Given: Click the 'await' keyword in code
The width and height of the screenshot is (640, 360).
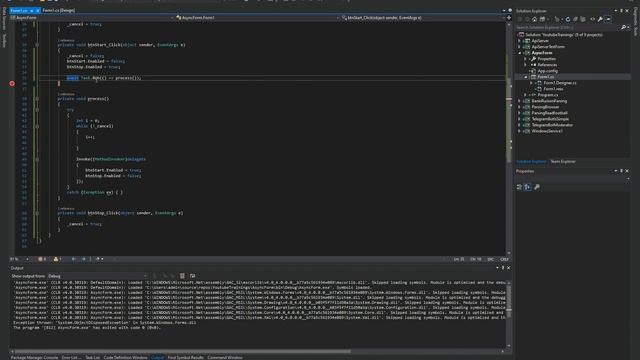Looking at the screenshot, I should 72,78.
